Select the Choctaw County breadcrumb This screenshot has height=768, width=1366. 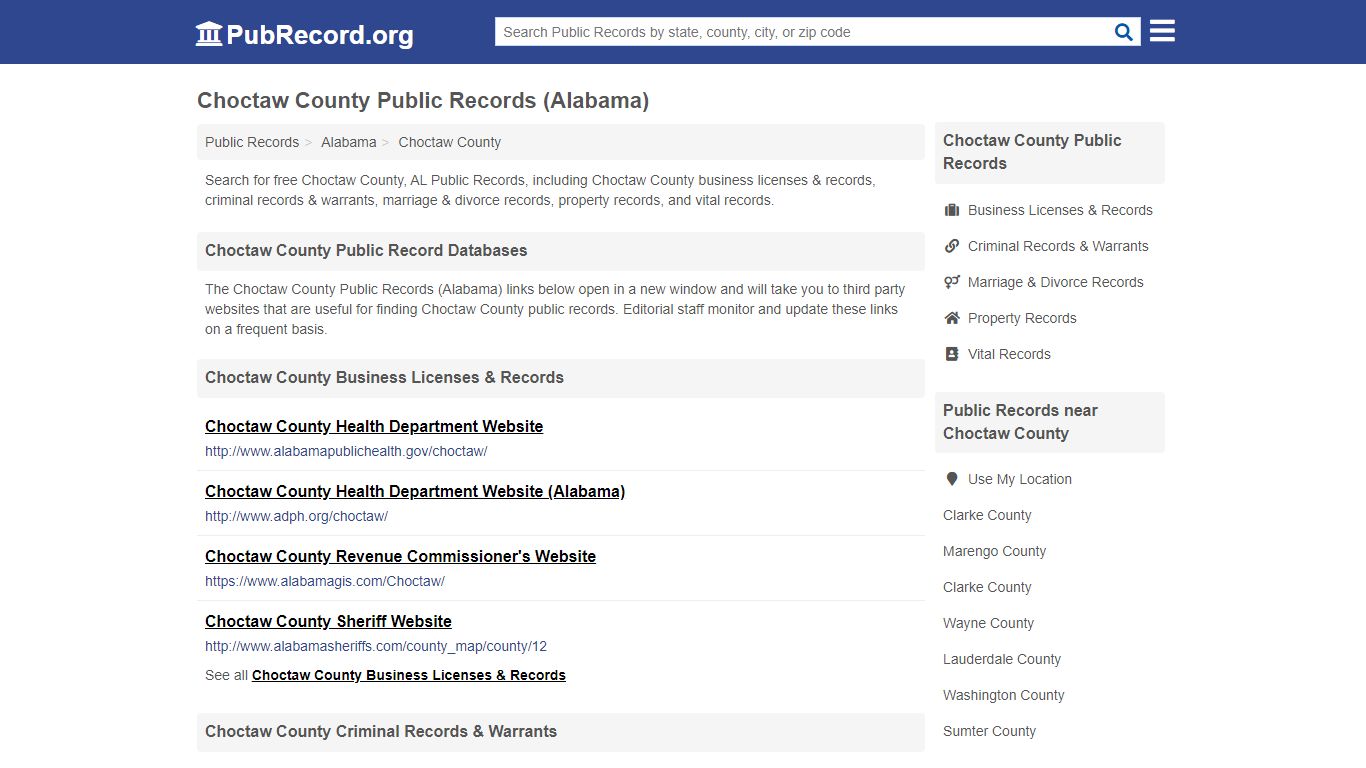pos(450,142)
